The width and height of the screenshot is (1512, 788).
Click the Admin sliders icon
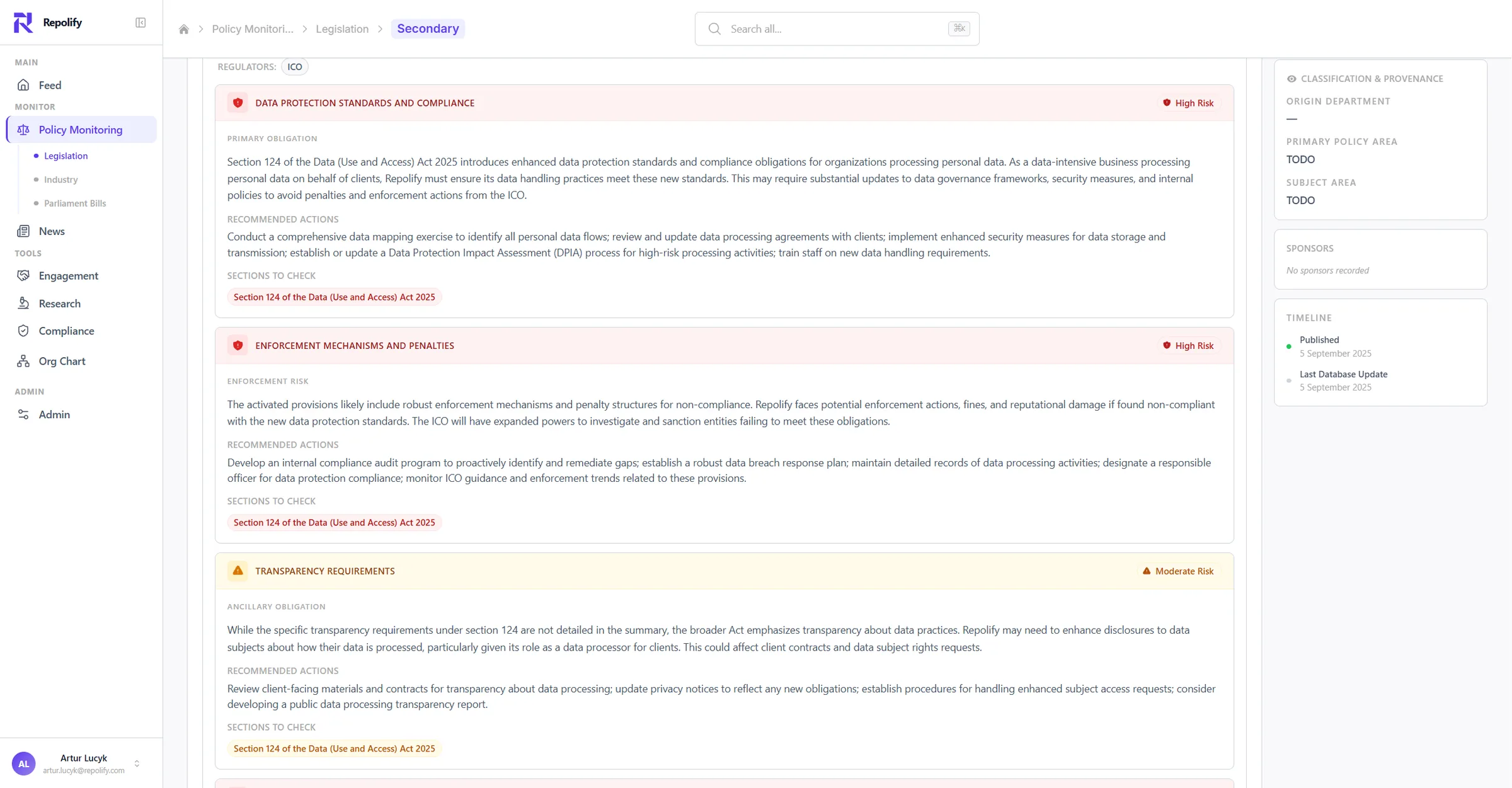coord(23,414)
